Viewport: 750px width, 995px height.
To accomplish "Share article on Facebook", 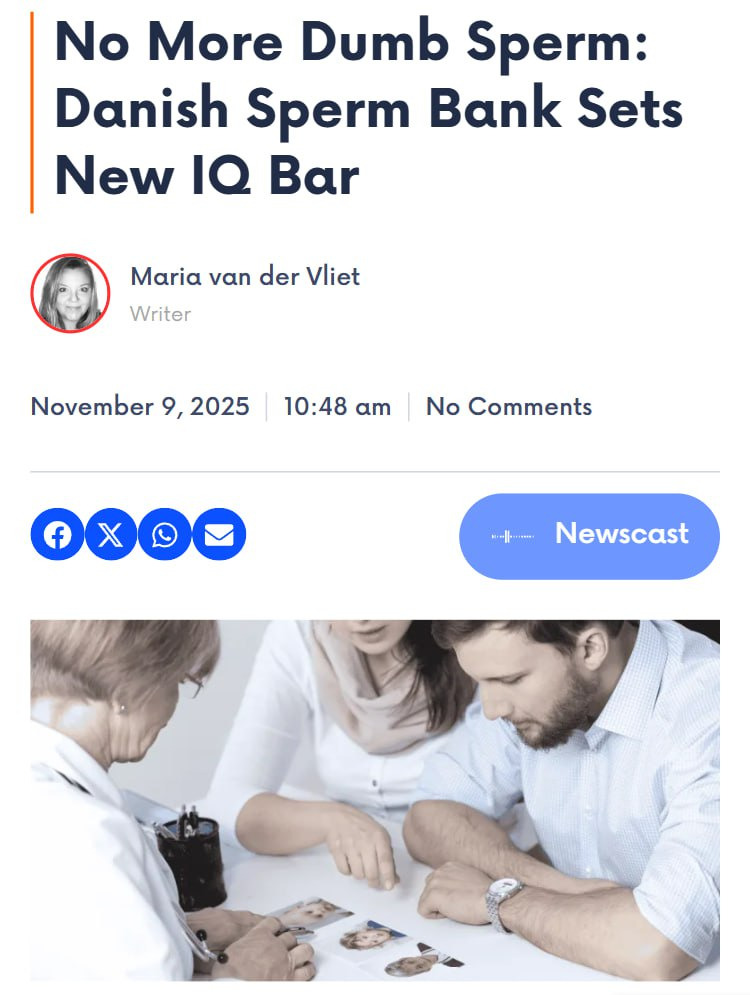I will pyautogui.click(x=57, y=534).
